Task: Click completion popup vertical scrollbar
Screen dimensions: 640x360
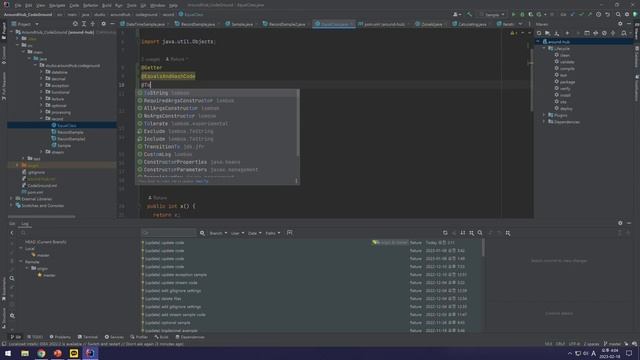Action: tap(298, 123)
